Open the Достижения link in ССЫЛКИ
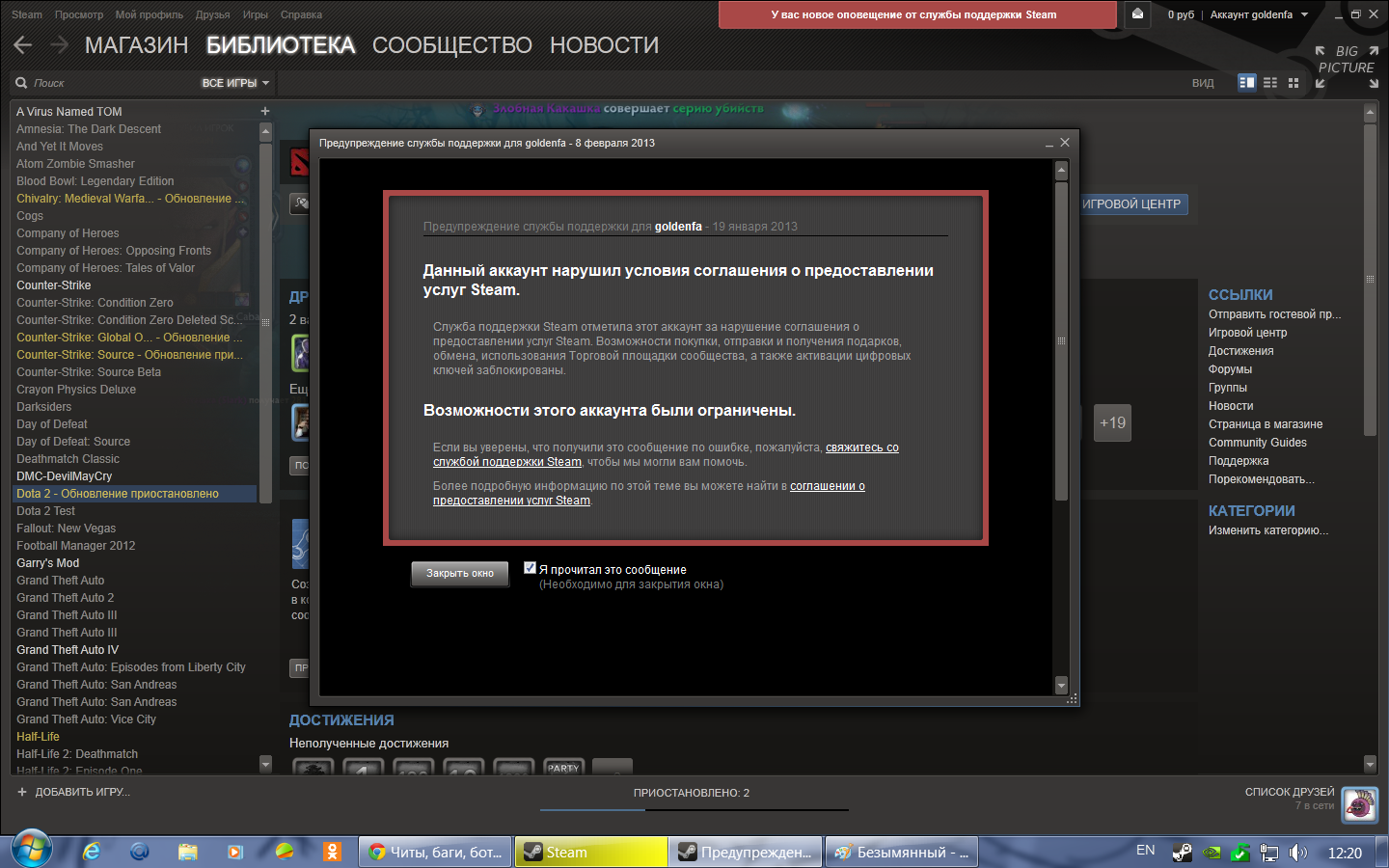This screenshot has height=868, width=1389. click(1240, 351)
